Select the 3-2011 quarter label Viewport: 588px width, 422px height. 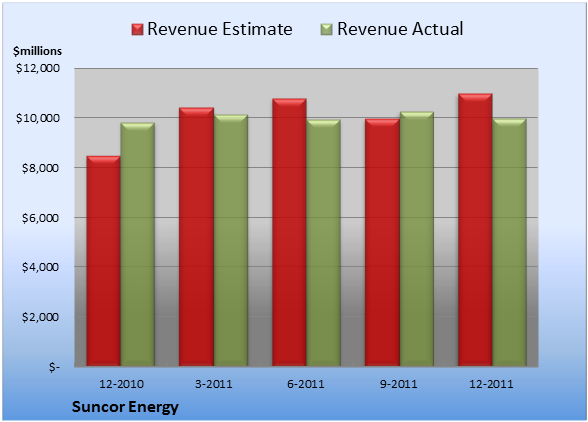click(214, 384)
